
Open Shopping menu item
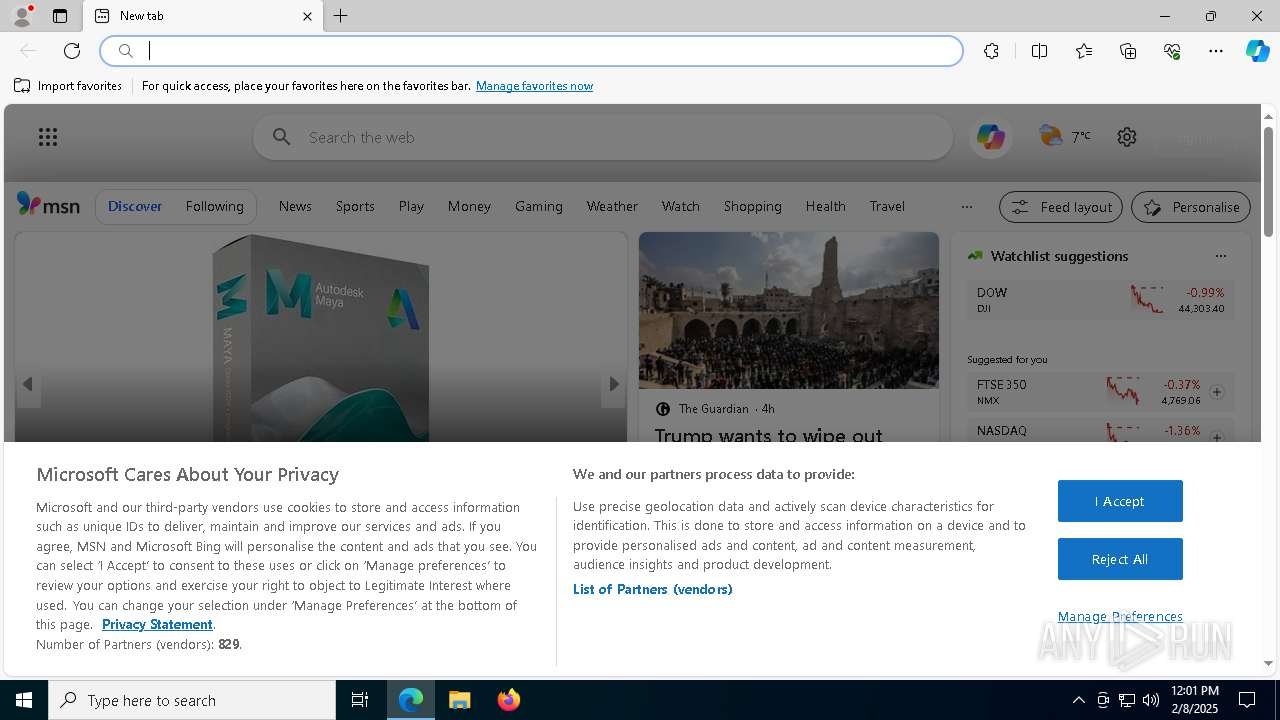(x=752, y=206)
